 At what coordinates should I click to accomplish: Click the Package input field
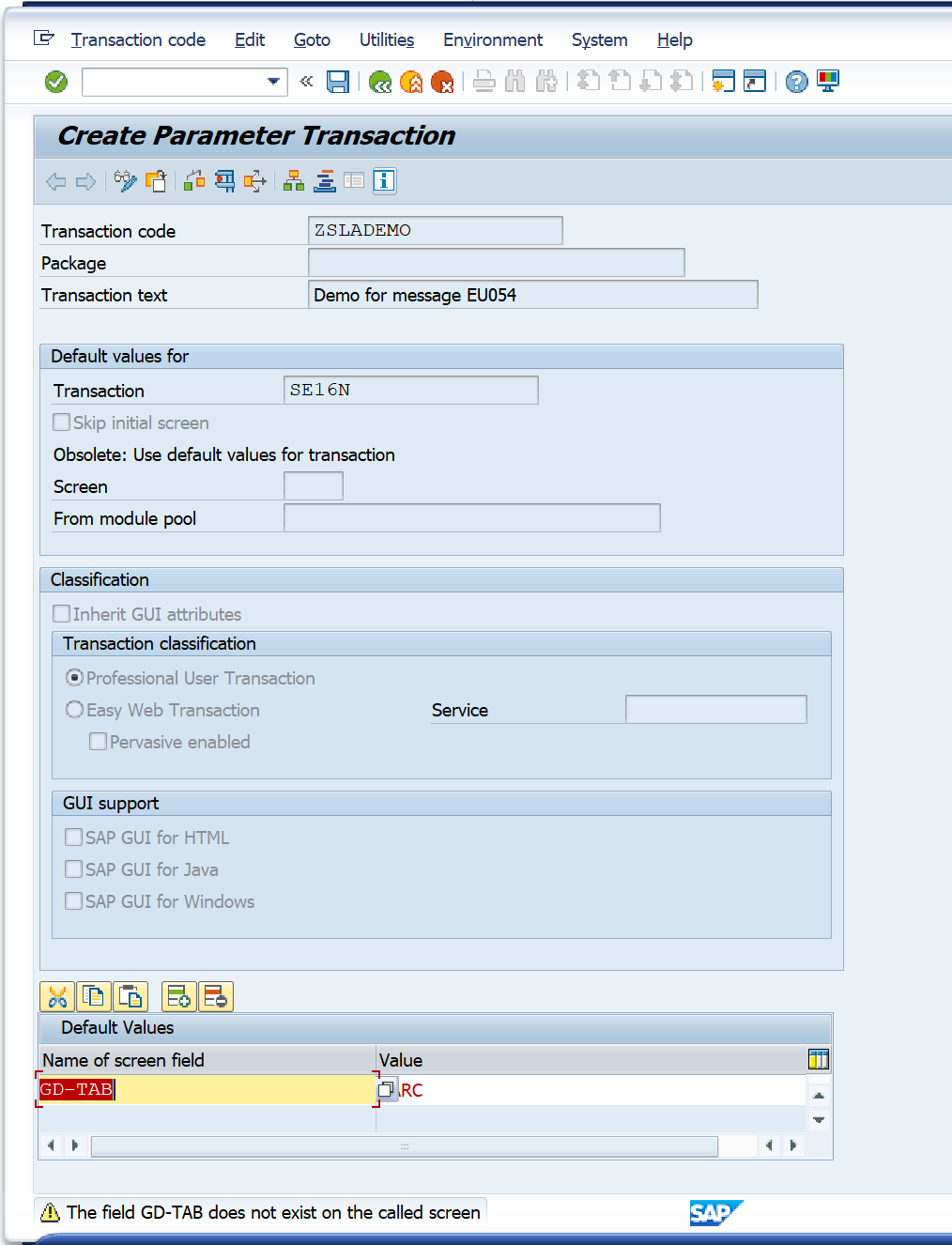click(497, 262)
